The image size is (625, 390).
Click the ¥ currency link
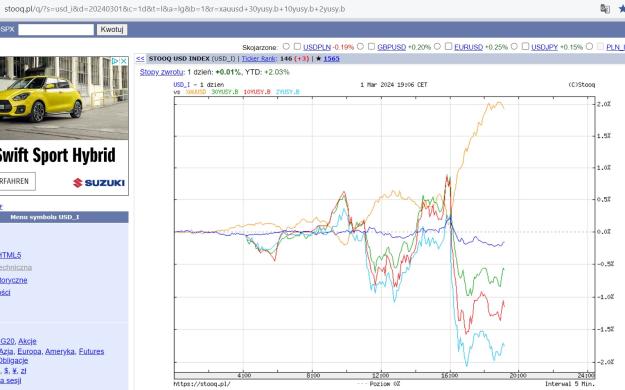click(x=15, y=371)
